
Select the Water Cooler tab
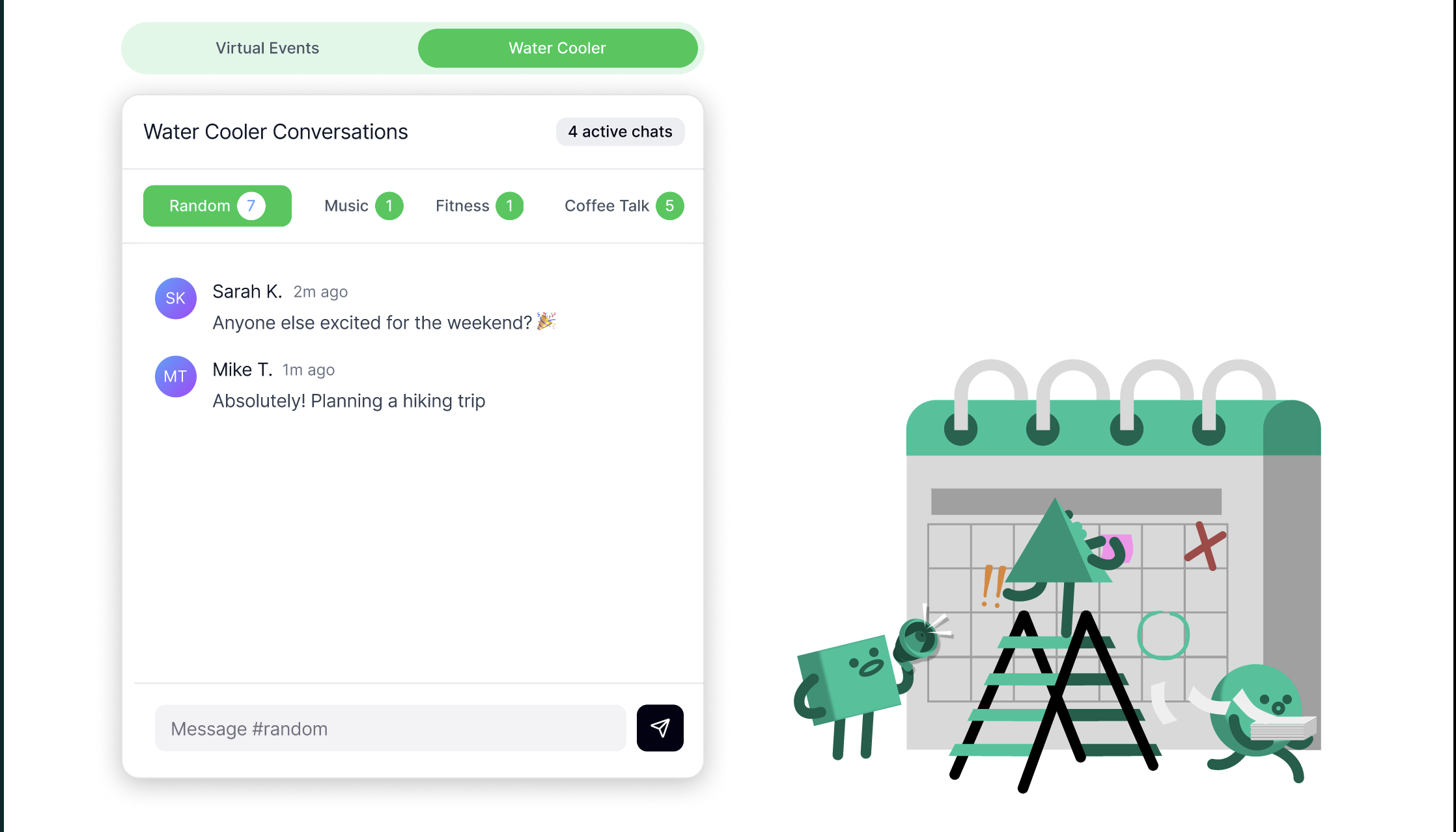(557, 48)
